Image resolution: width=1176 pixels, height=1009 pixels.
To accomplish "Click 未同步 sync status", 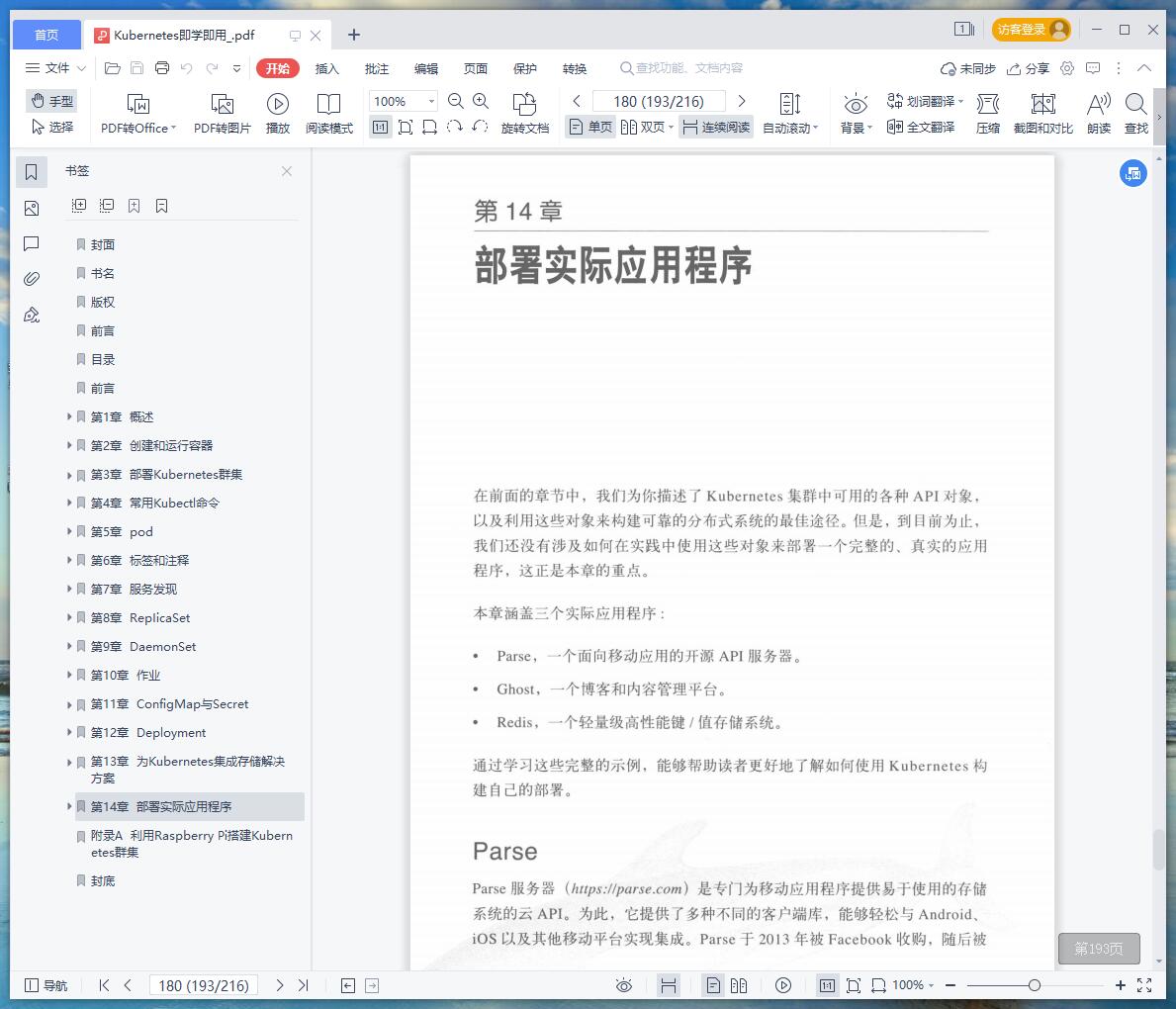I will (968, 68).
